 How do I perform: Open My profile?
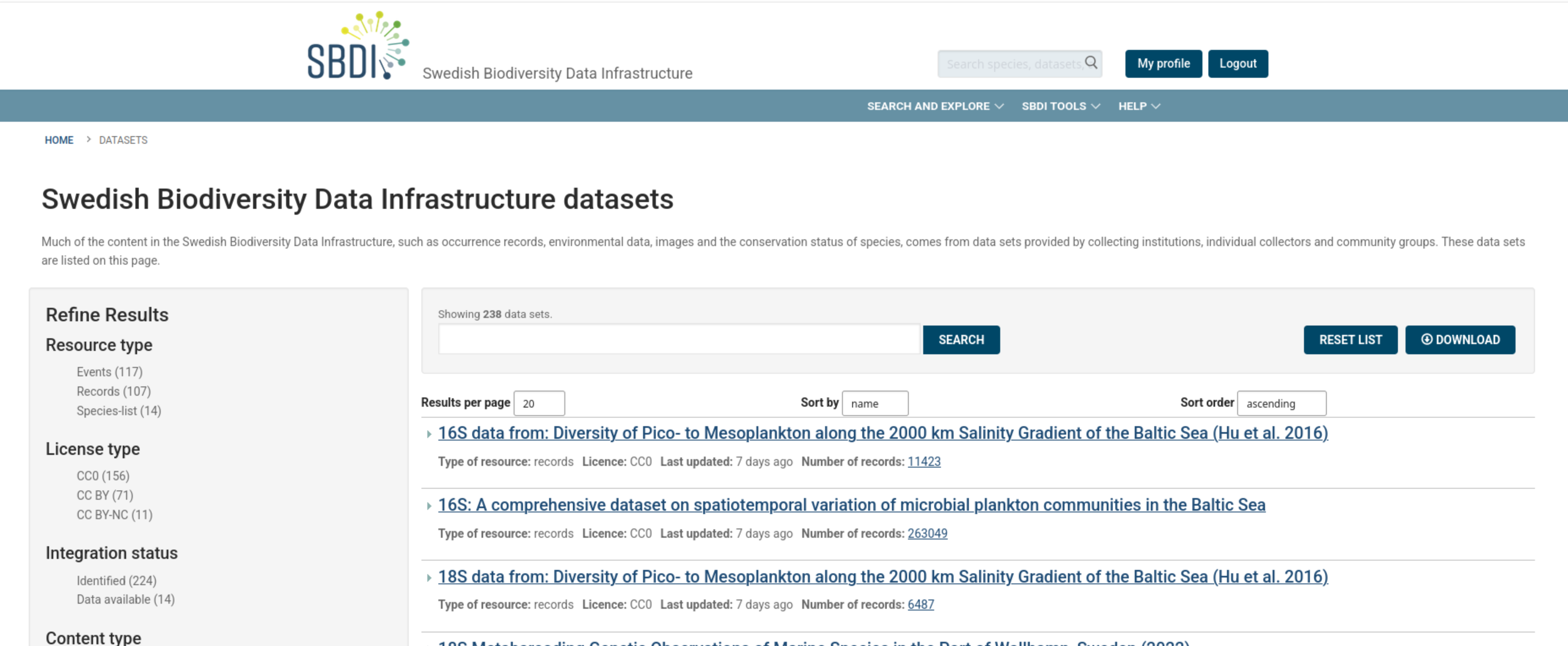coord(1163,64)
